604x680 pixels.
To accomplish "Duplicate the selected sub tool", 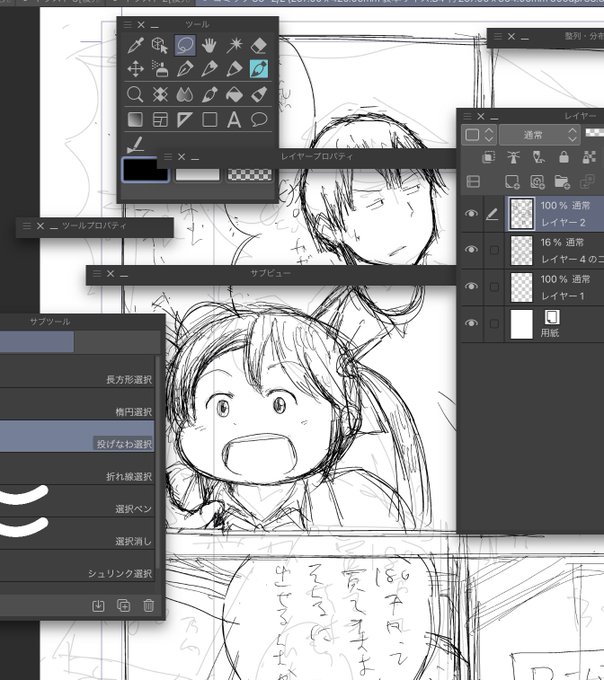I will pos(124,606).
